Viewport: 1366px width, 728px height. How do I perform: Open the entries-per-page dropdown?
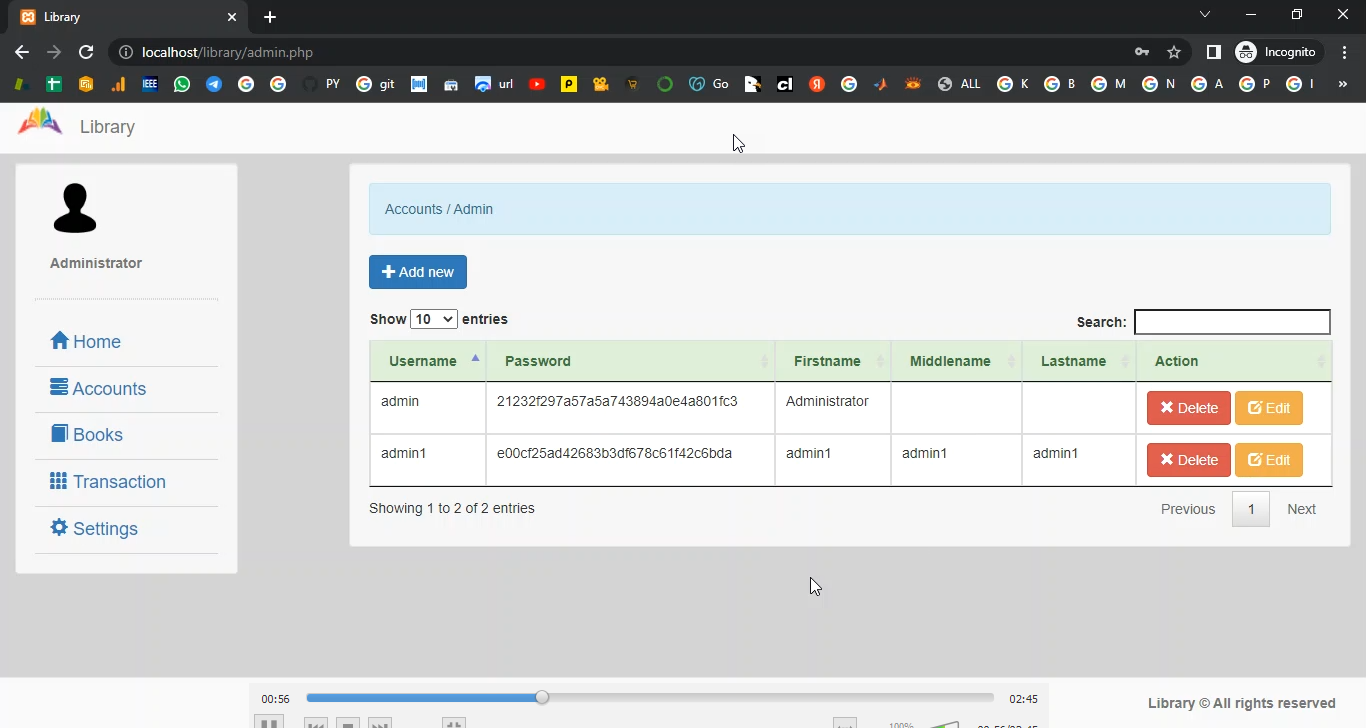(434, 319)
